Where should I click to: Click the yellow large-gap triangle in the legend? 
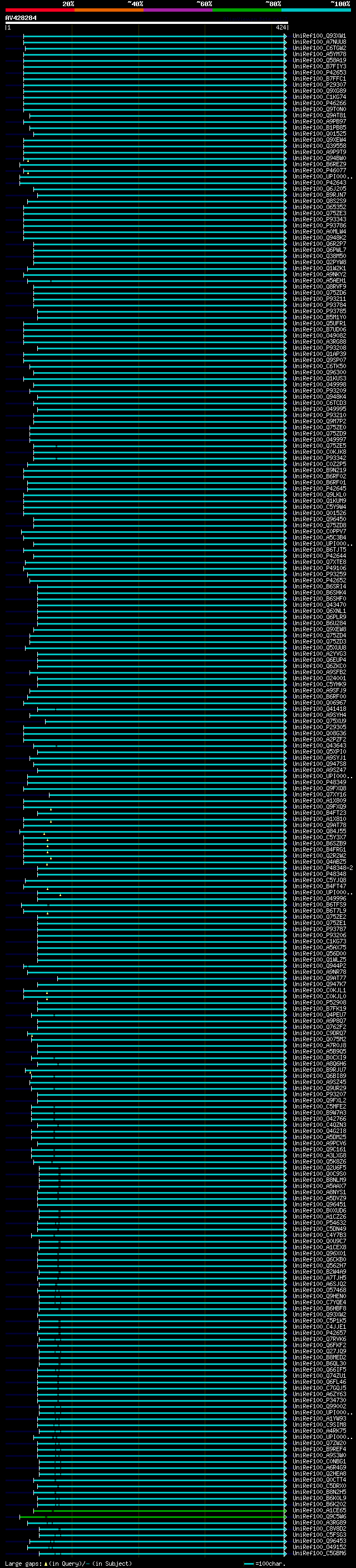[x=46, y=1563]
